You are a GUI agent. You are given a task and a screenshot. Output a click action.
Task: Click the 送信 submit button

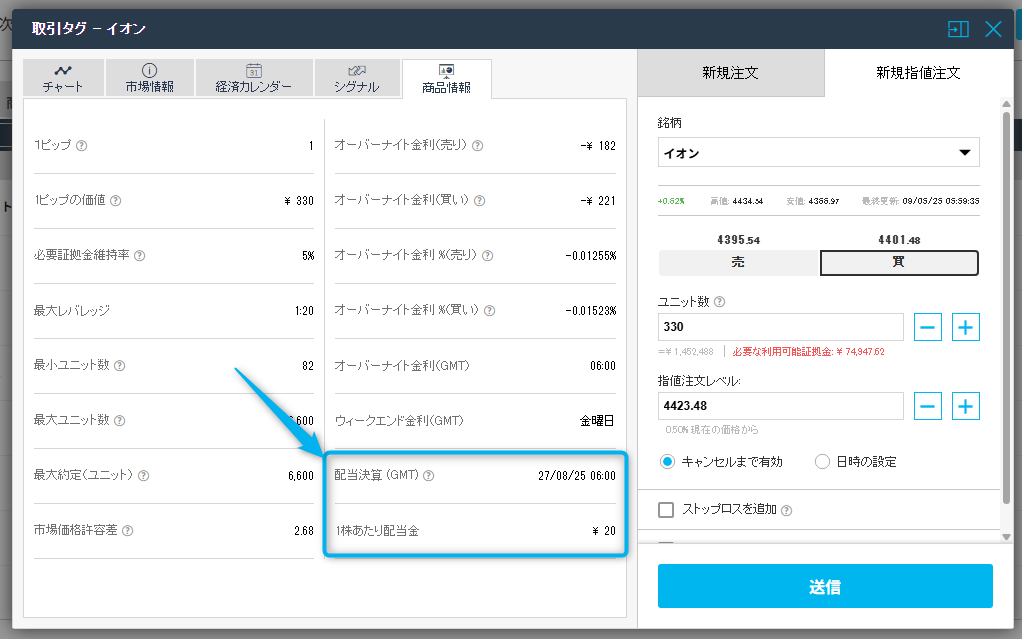(825, 586)
